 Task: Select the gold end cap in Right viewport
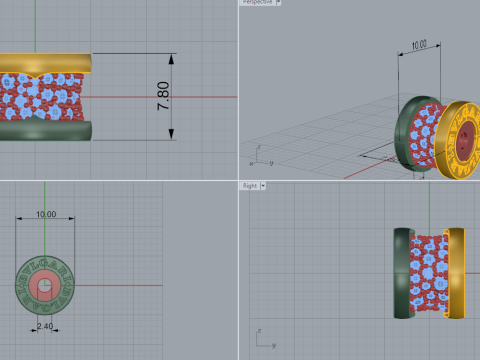(455, 273)
